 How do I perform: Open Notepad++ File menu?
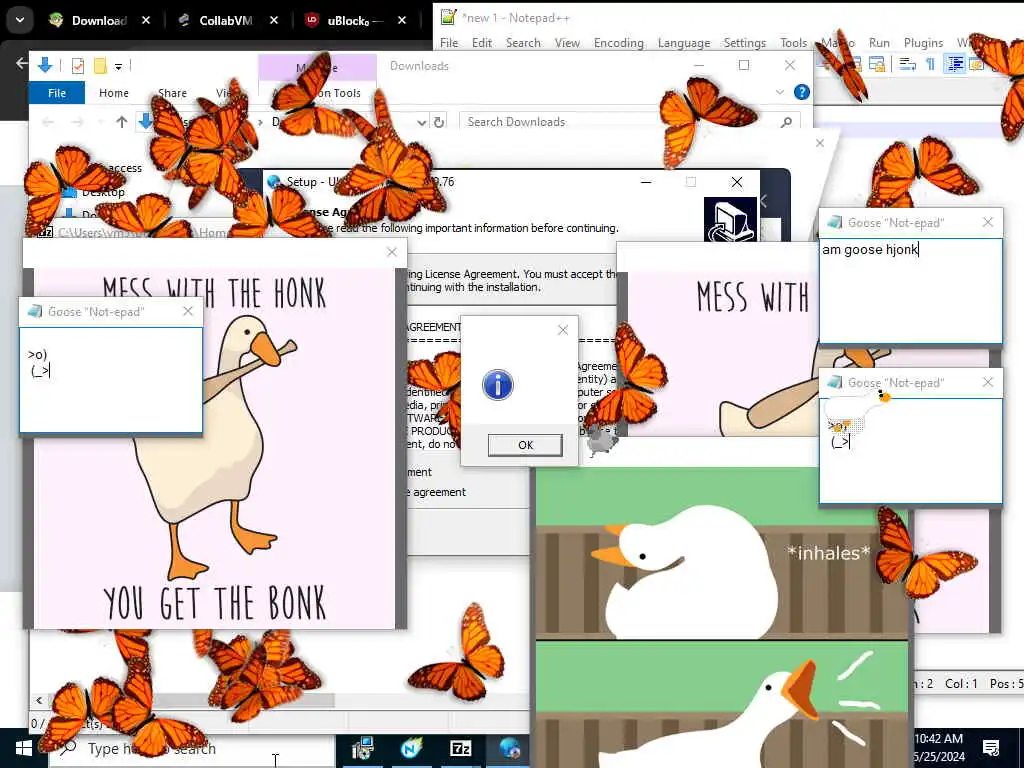(449, 42)
